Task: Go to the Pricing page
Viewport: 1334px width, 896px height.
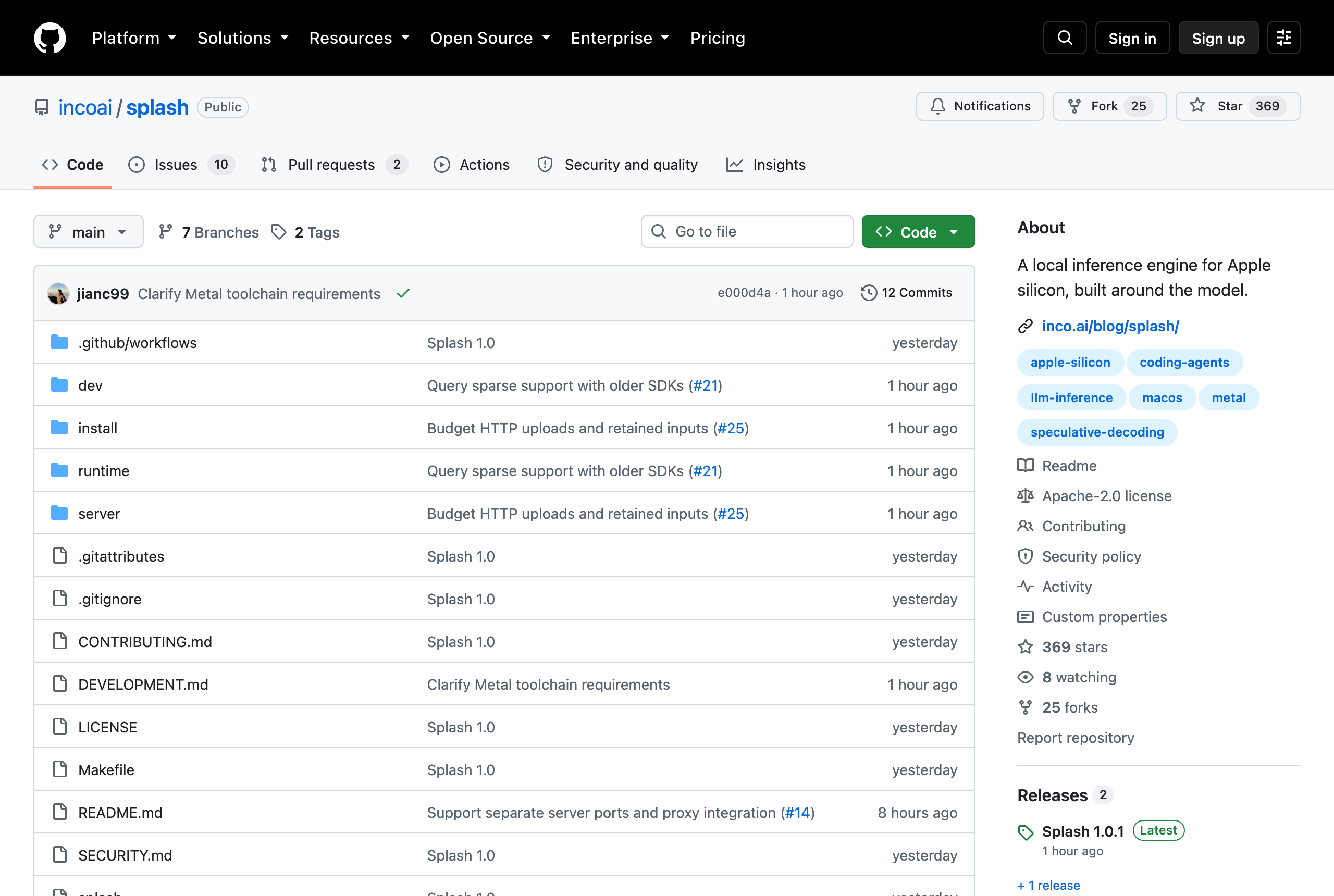Action: tap(718, 38)
